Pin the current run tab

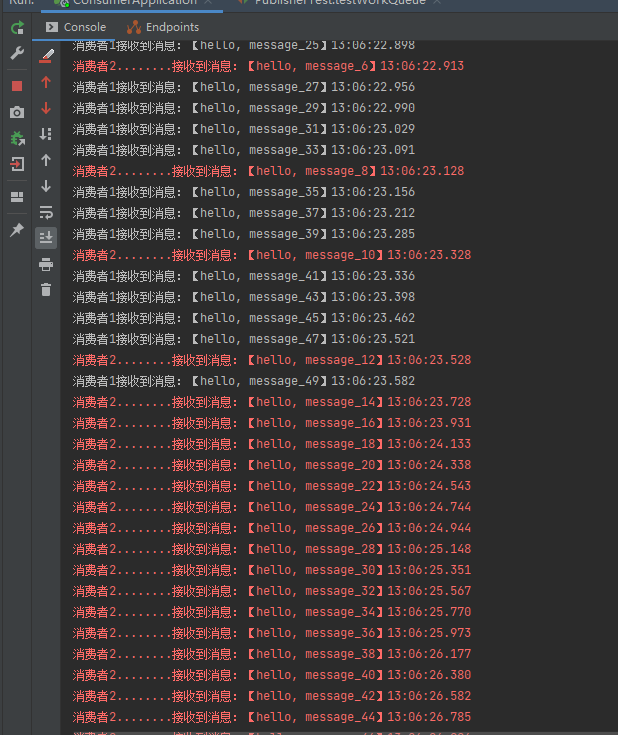point(17,230)
